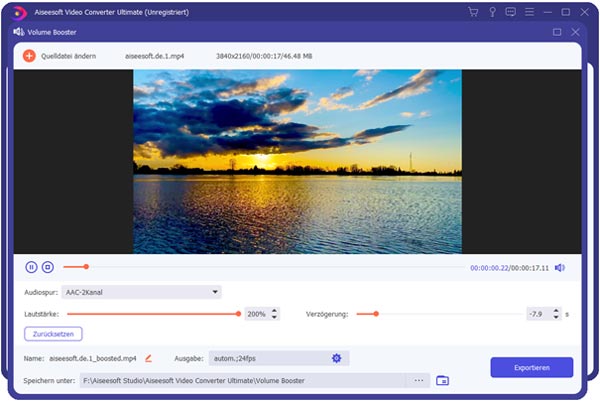The width and height of the screenshot is (600, 401).
Task: Click the video preview image
Action: 297,161
